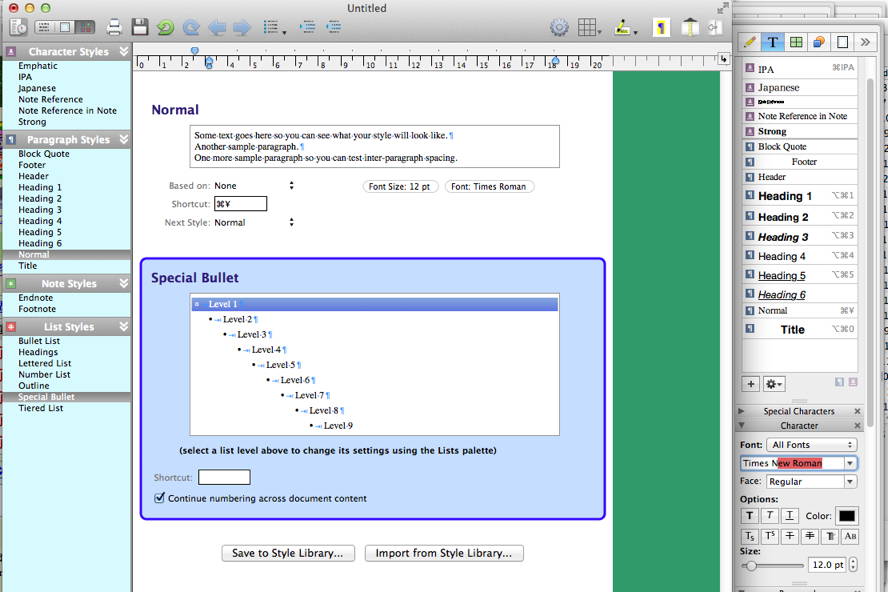Click Save to Style Library button

[287, 553]
